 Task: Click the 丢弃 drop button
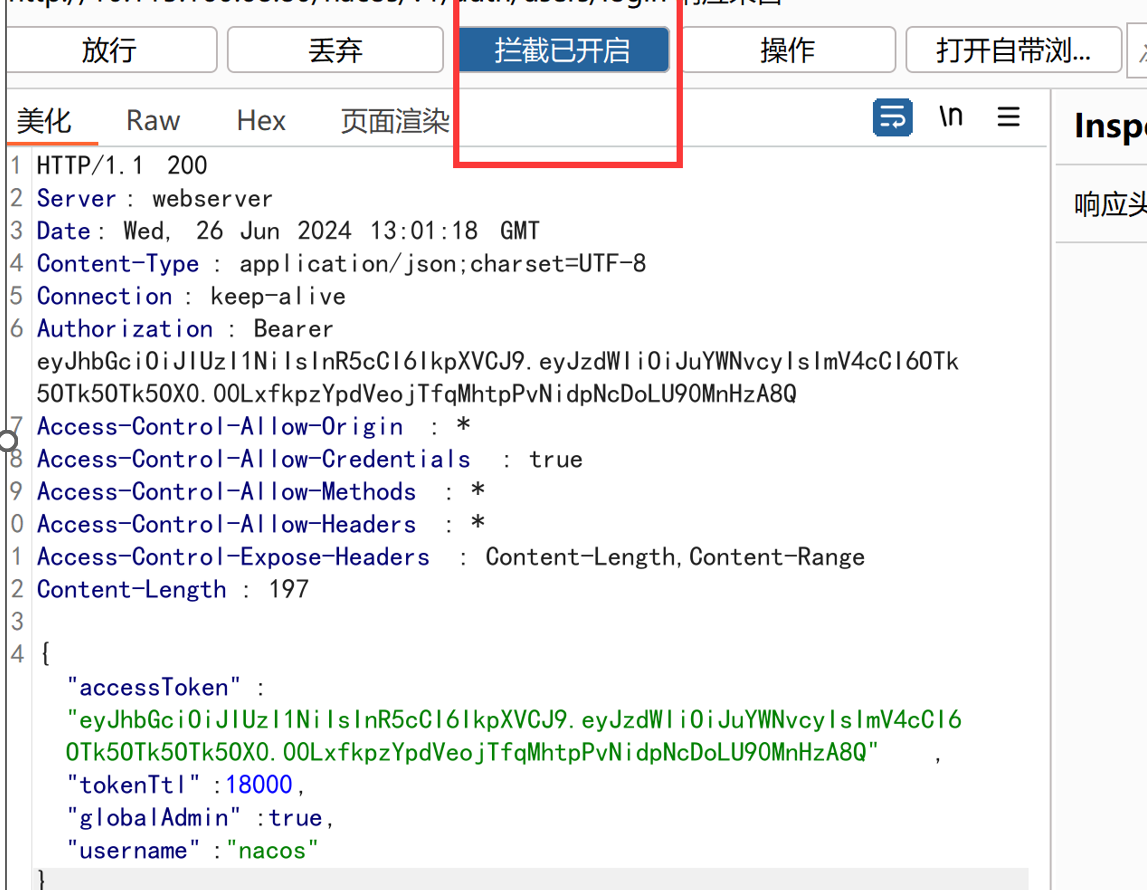(x=335, y=50)
